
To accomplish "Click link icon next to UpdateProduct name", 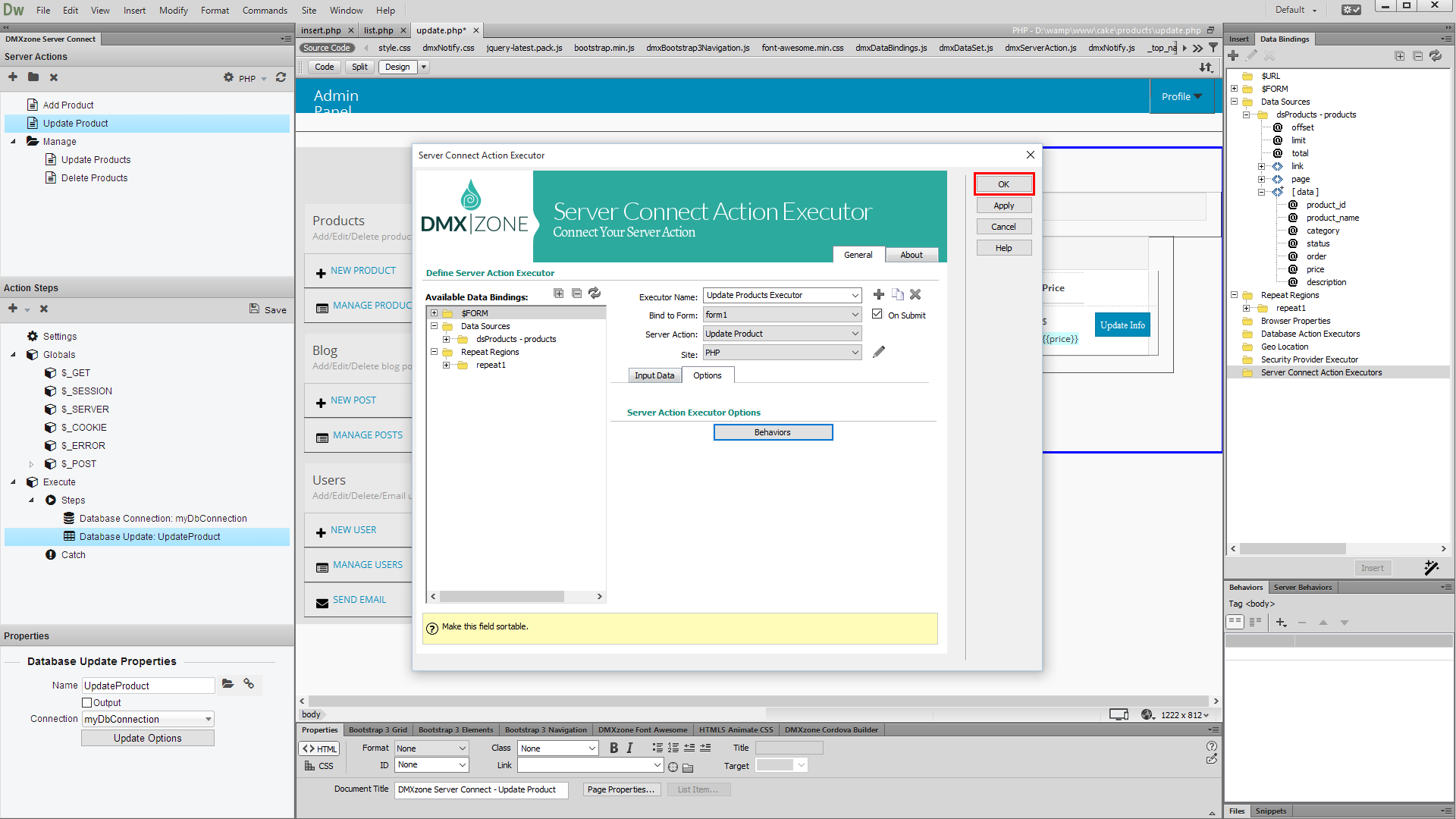I will click(x=249, y=684).
